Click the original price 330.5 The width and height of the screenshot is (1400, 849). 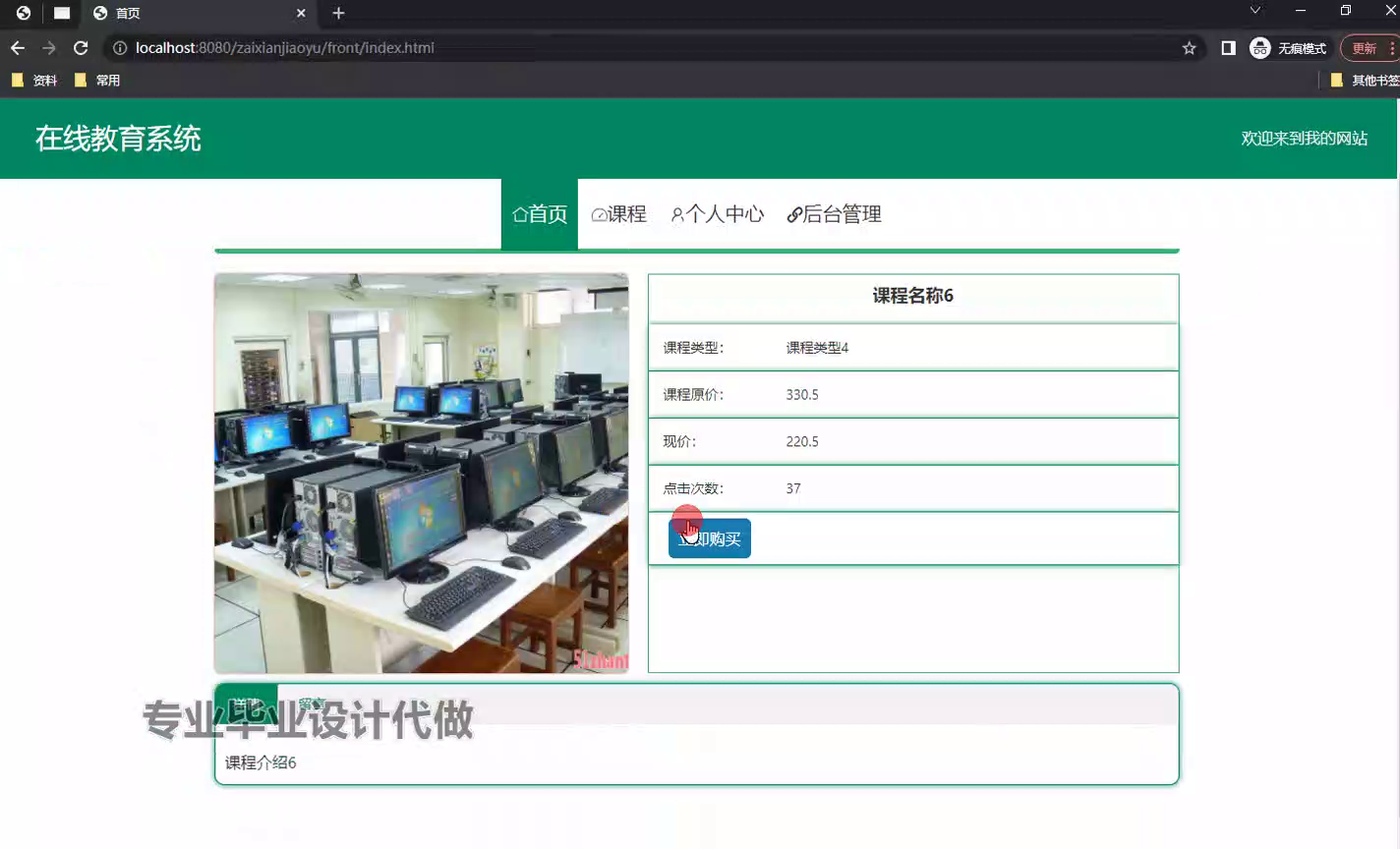[x=802, y=395]
